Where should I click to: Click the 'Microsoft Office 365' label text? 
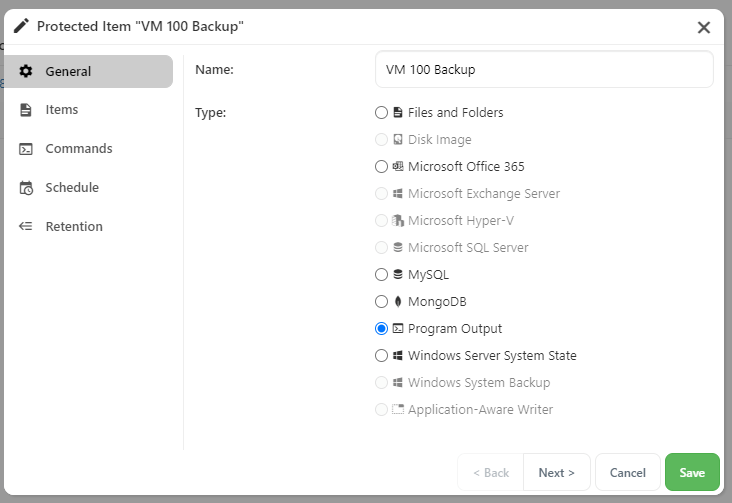466,166
